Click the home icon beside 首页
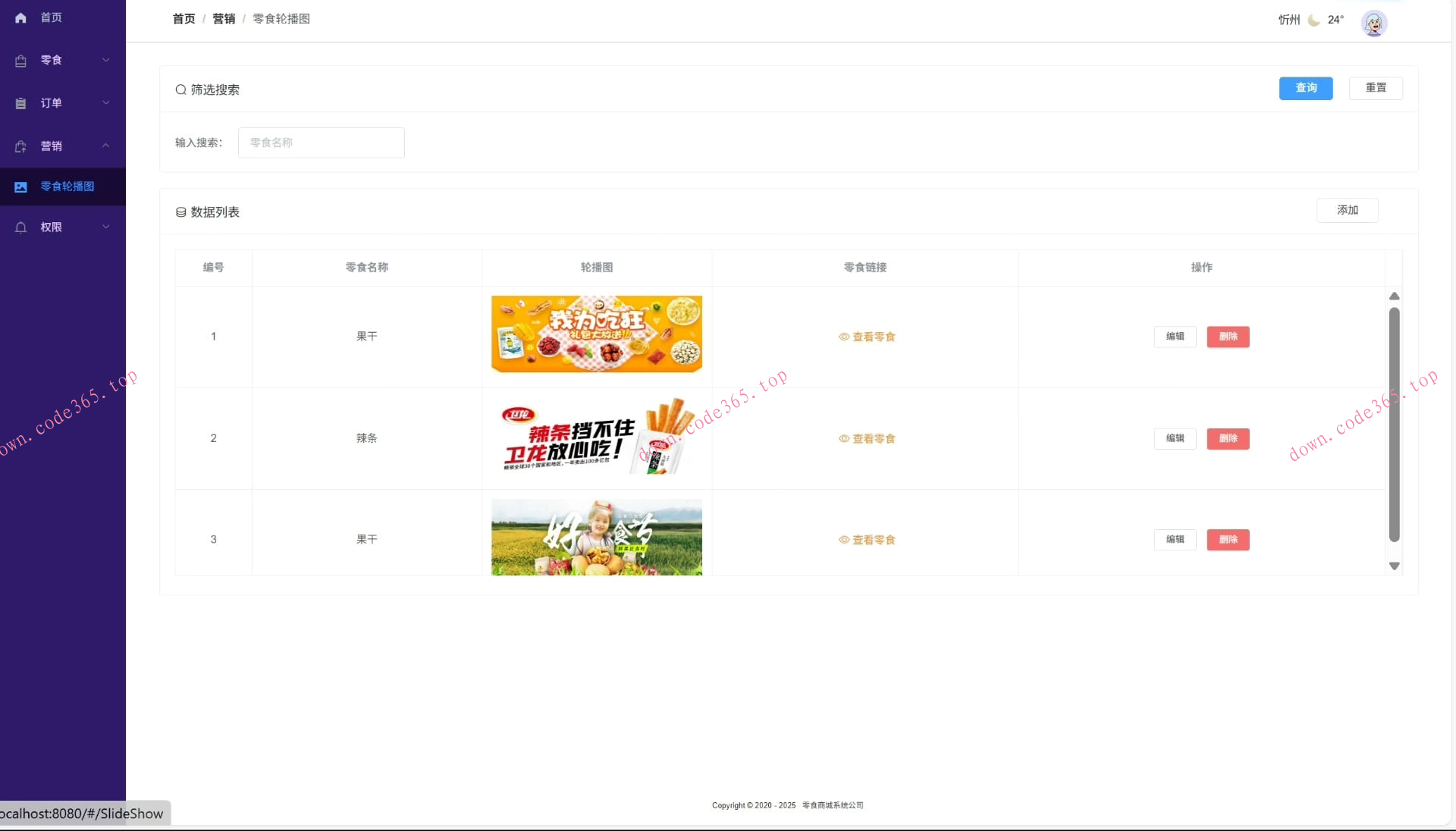The width and height of the screenshot is (1456, 831). pos(20,17)
